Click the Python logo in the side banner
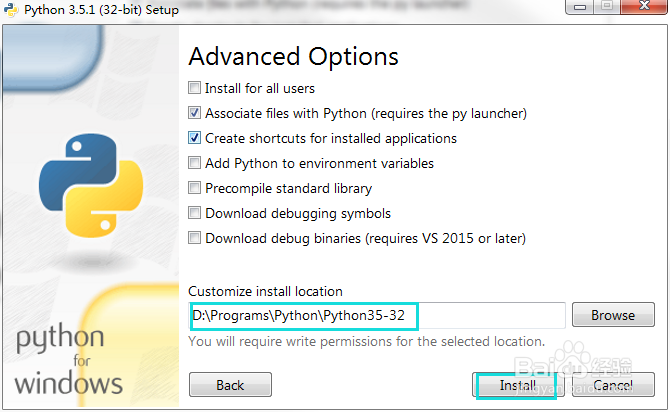 coord(91,185)
